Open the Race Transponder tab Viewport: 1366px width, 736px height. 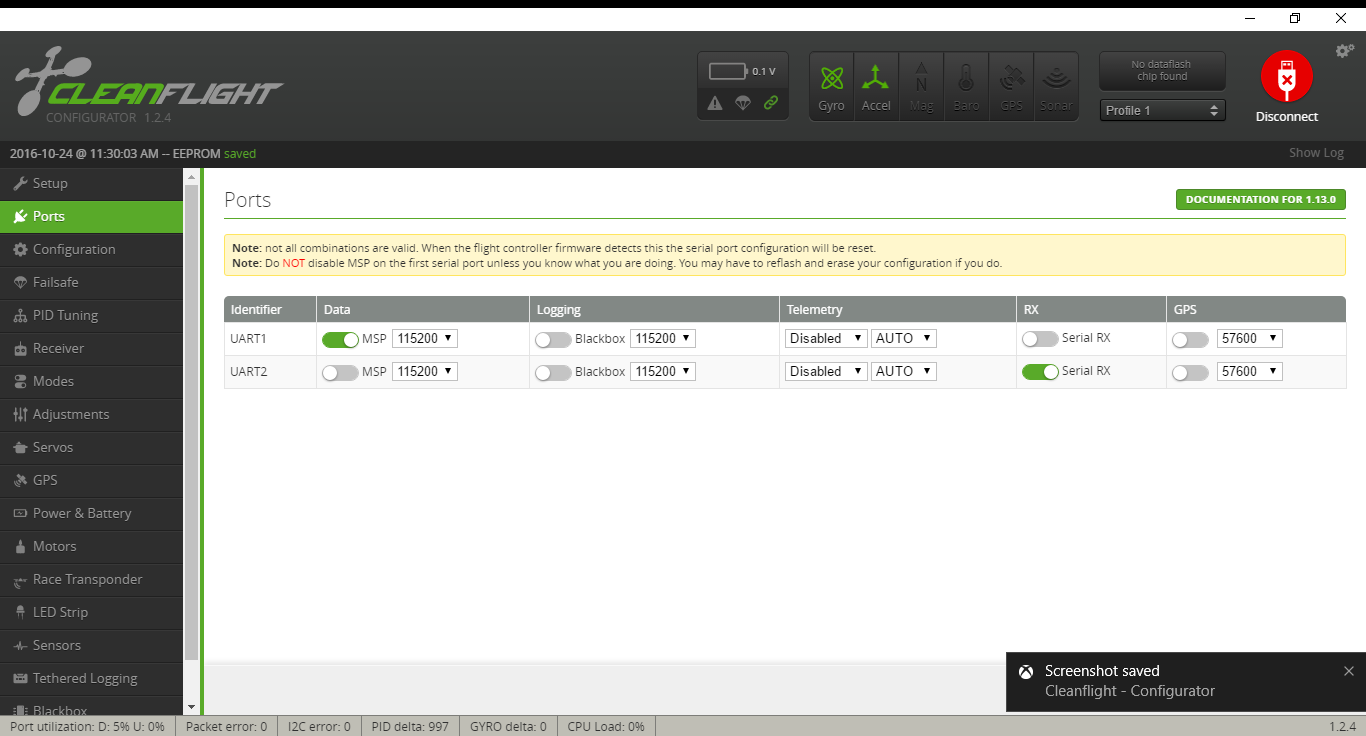[x=92, y=579]
